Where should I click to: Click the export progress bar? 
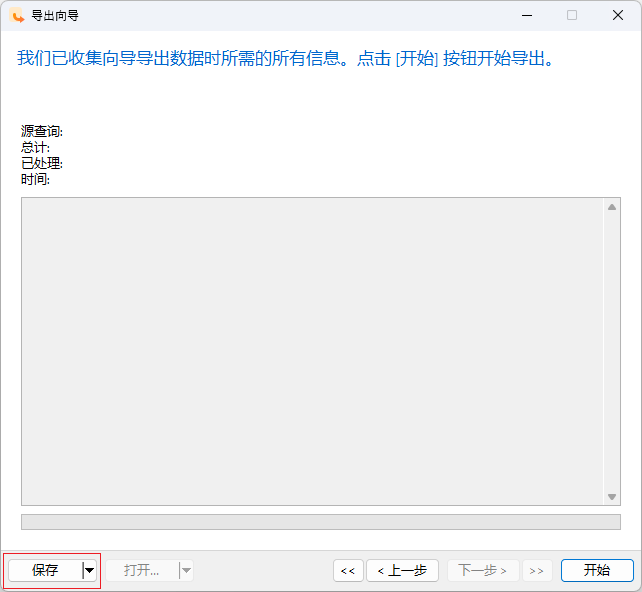click(321, 522)
